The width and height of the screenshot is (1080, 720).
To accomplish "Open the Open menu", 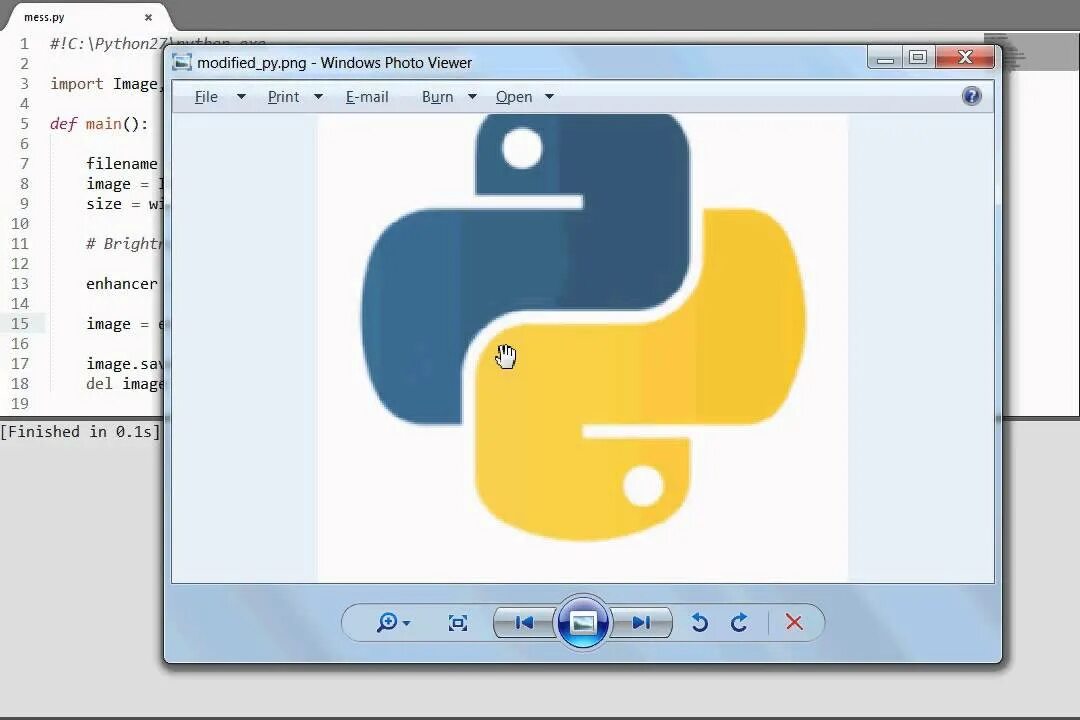I will point(514,97).
